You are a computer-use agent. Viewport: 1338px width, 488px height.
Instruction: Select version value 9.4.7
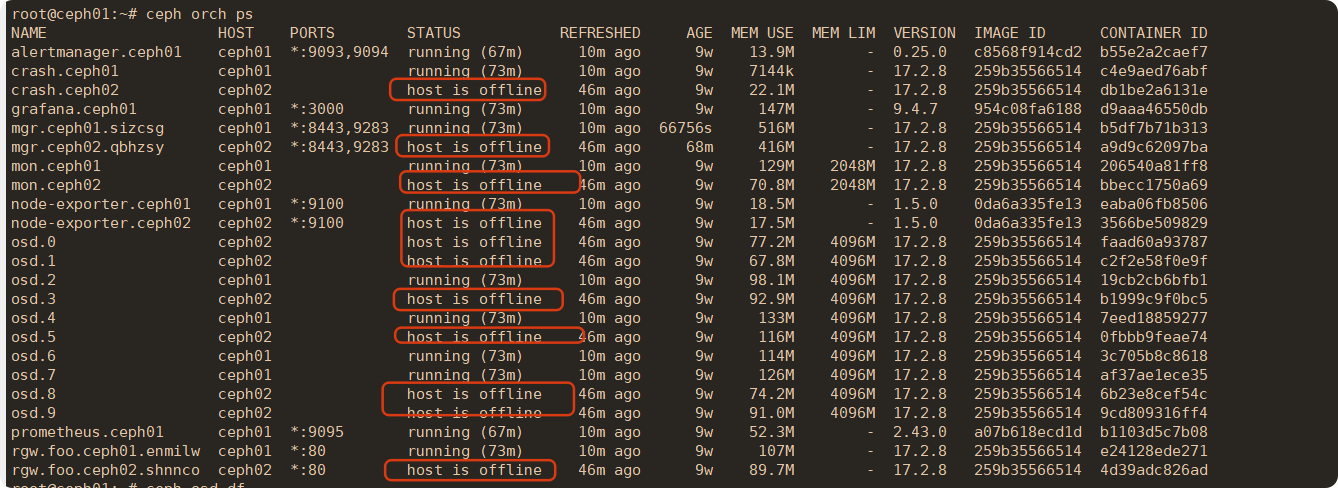pyautogui.click(x=915, y=109)
